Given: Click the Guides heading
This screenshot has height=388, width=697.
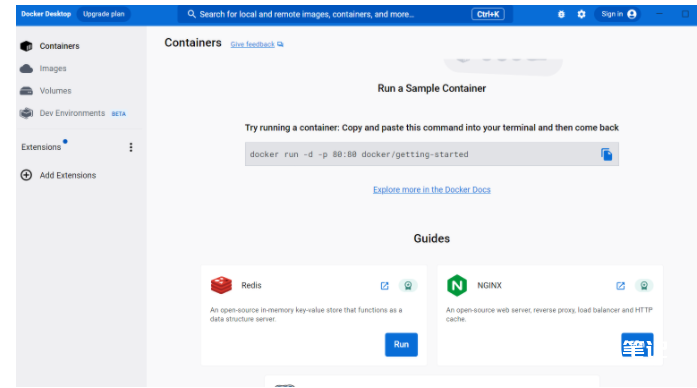Looking at the screenshot, I should 432,239.
